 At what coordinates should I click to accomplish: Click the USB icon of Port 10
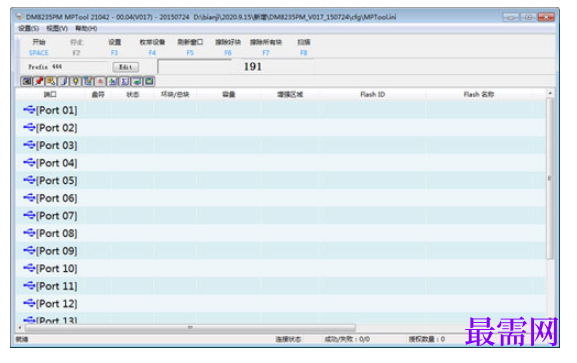pos(29,268)
